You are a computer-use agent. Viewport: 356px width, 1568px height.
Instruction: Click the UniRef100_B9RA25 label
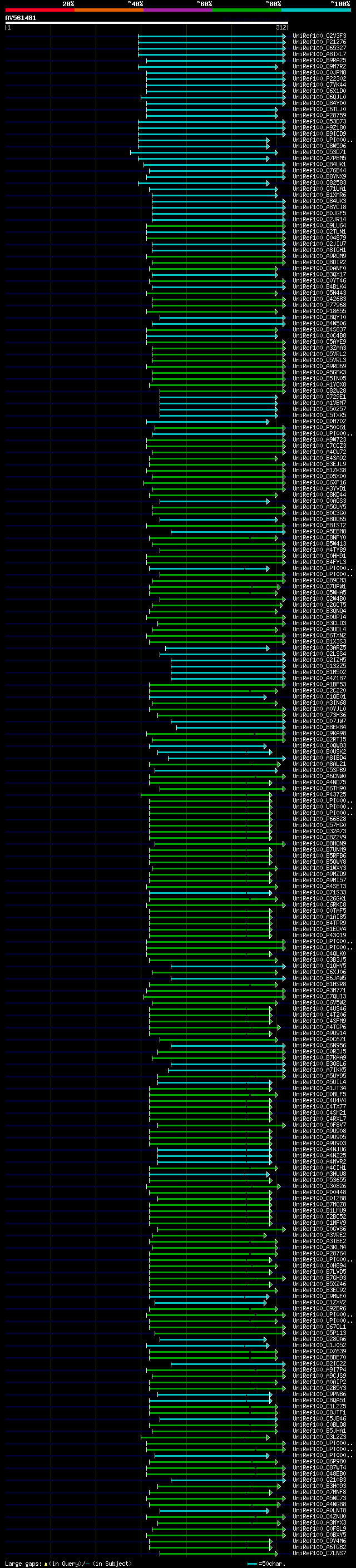pos(319,60)
